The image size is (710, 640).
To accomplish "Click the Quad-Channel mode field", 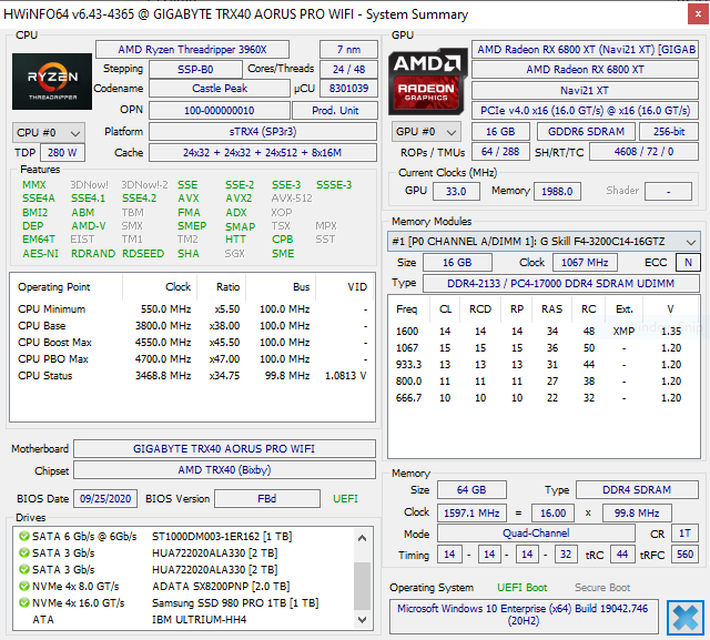I will click(x=536, y=534).
